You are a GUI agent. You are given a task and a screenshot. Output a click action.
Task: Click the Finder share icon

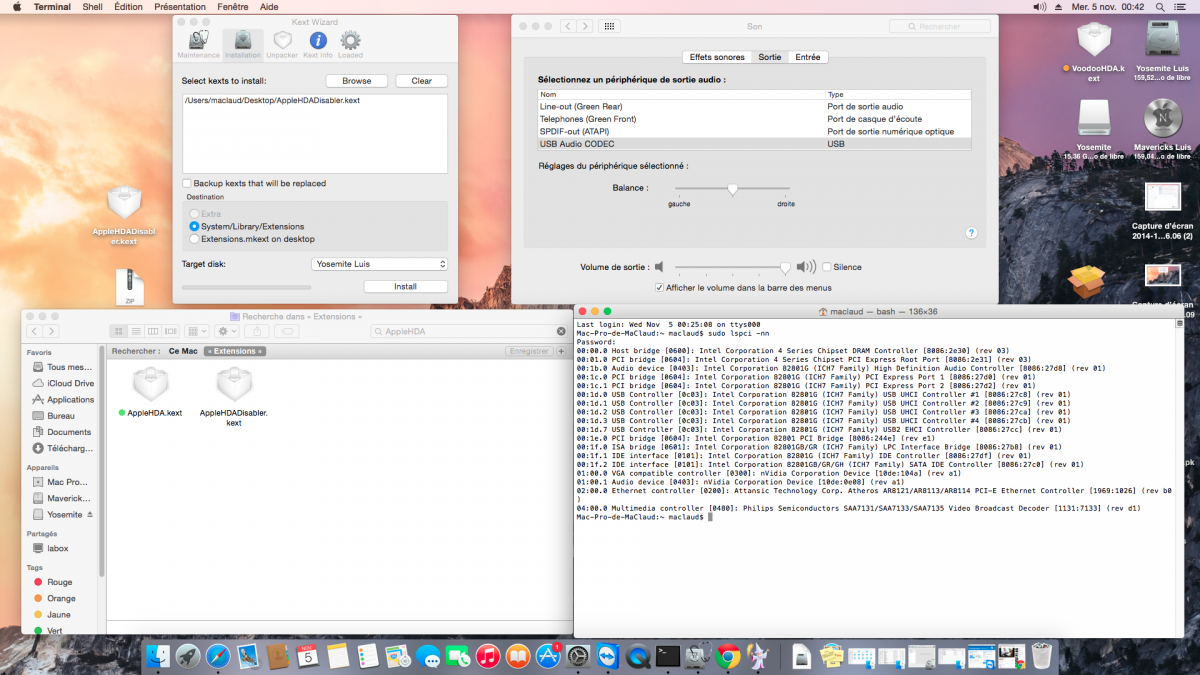[x=257, y=331]
